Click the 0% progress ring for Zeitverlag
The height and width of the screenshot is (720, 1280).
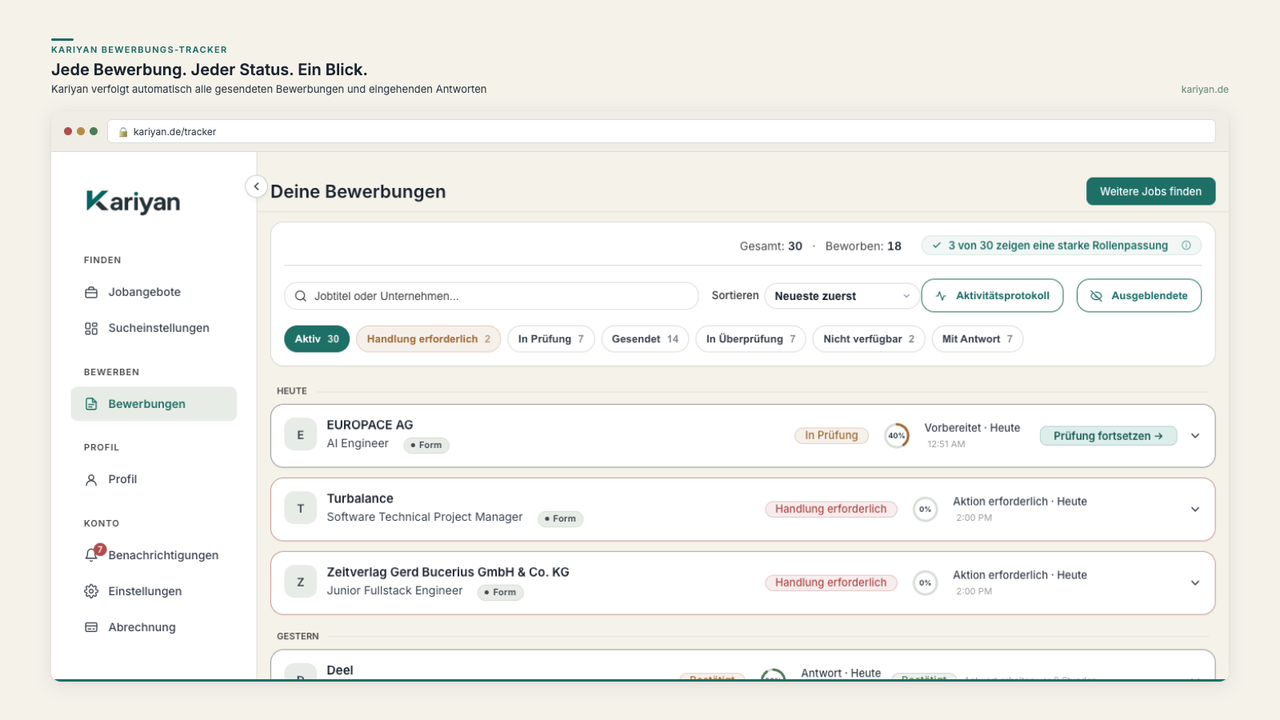coord(925,583)
